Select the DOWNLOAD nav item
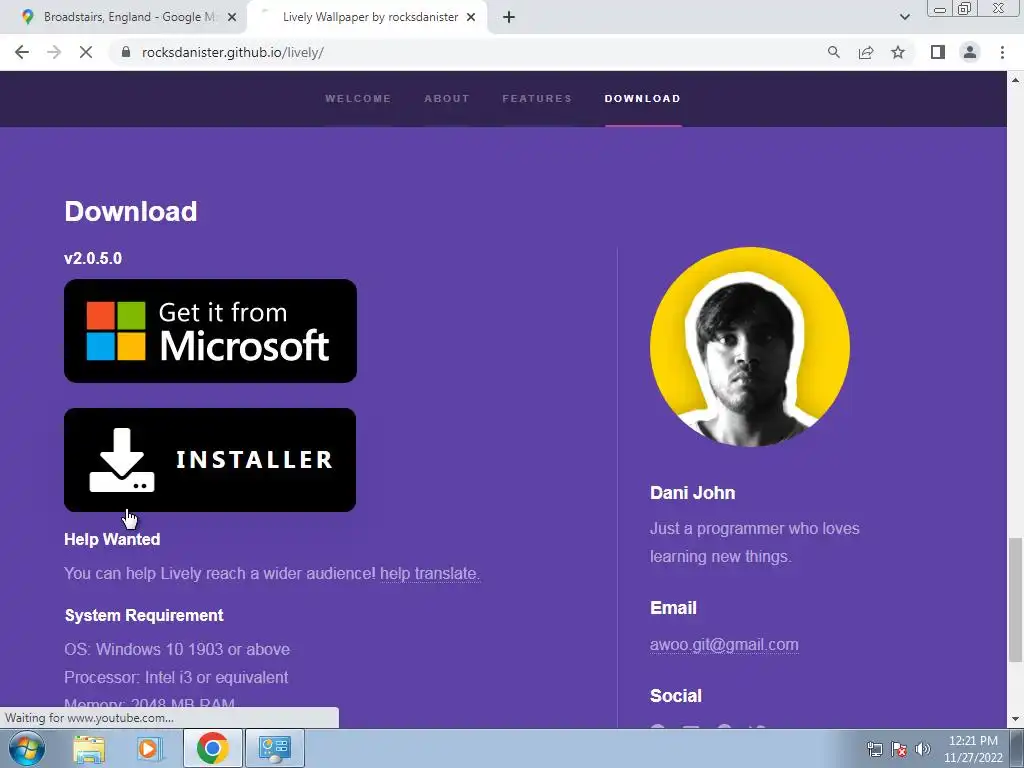 (643, 99)
